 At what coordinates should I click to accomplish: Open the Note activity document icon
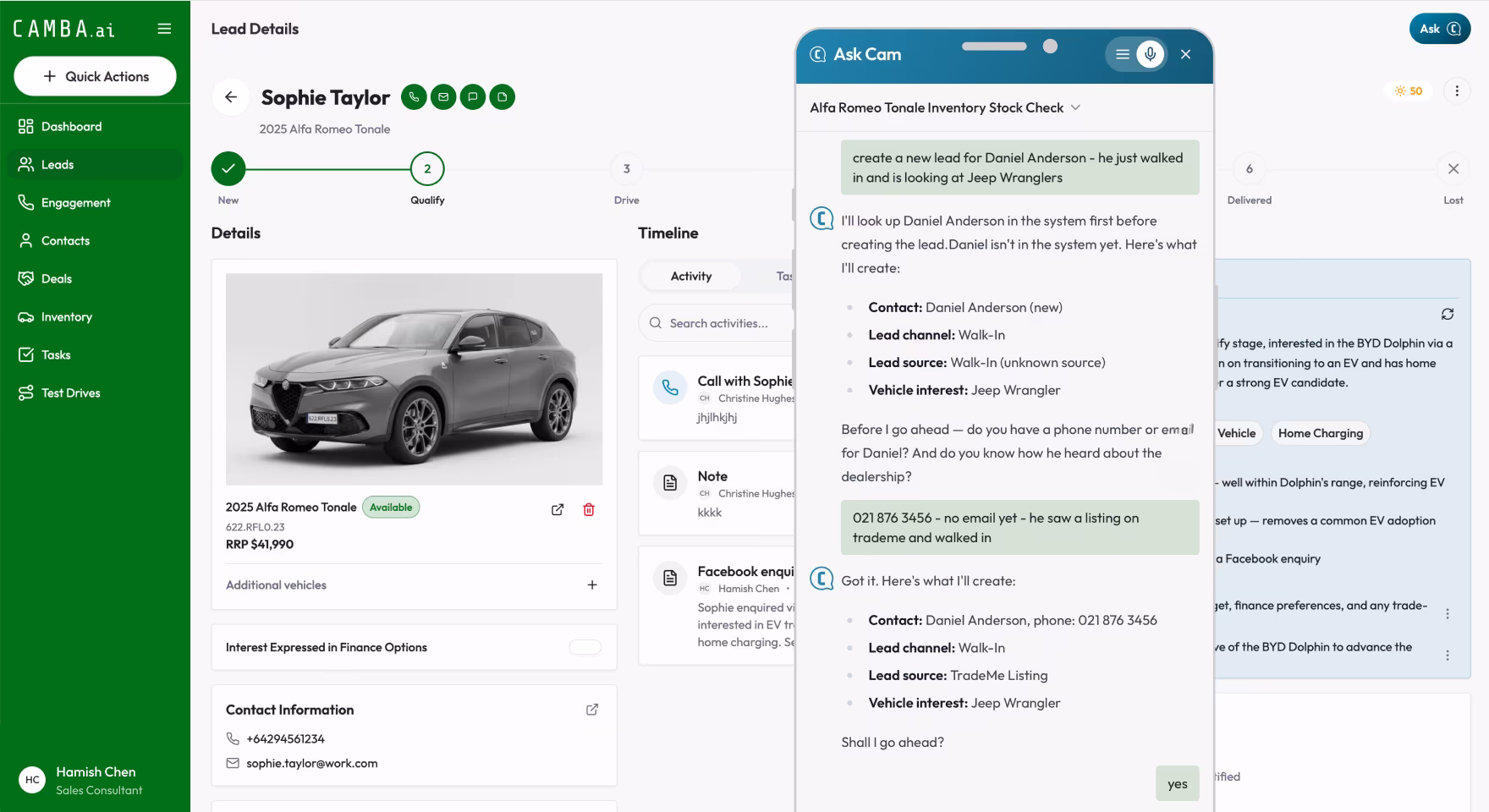pyautogui.click(x=670, y=483)
